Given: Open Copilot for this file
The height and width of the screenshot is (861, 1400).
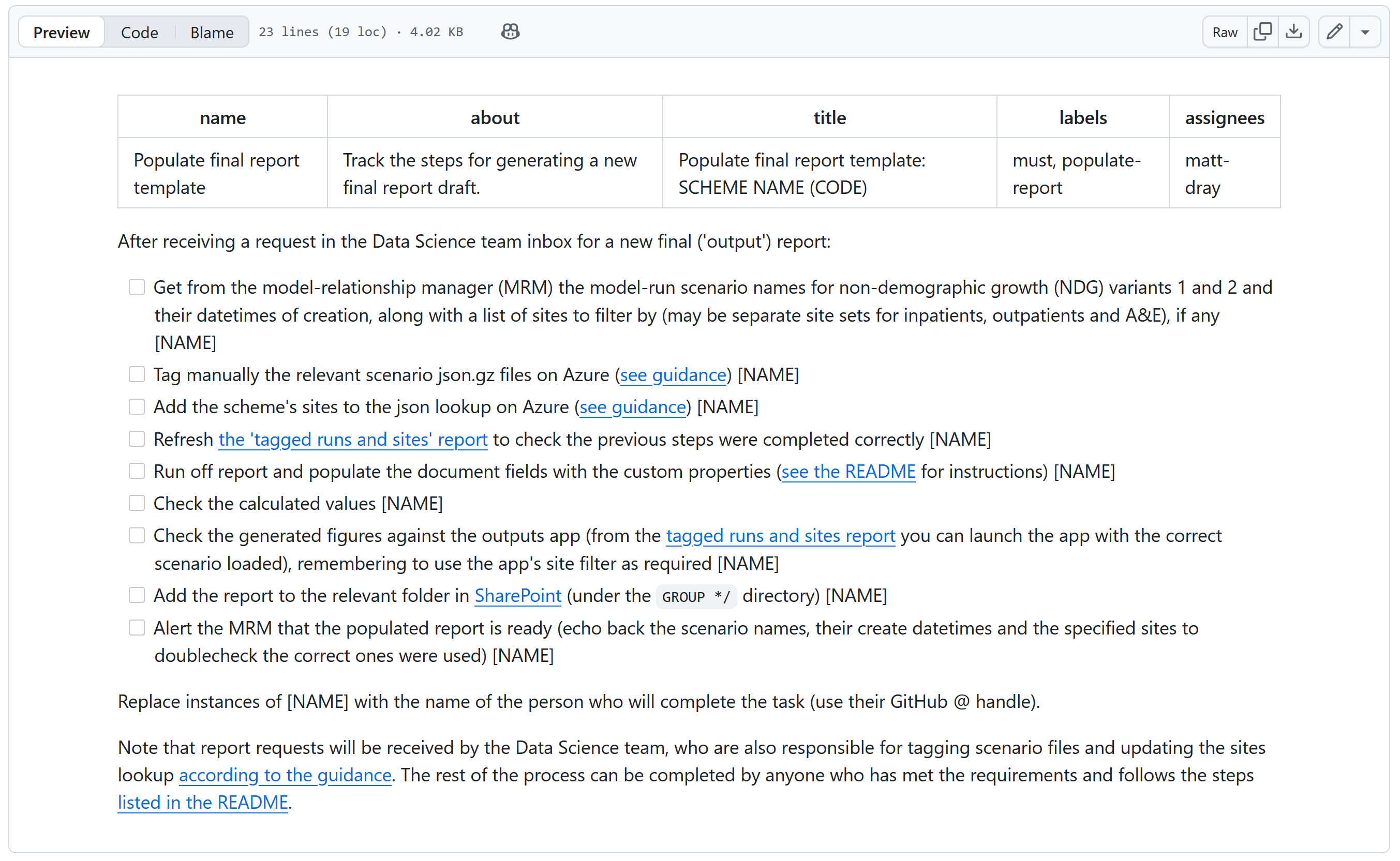Looking at the screenshot, I should pos(510,32).
